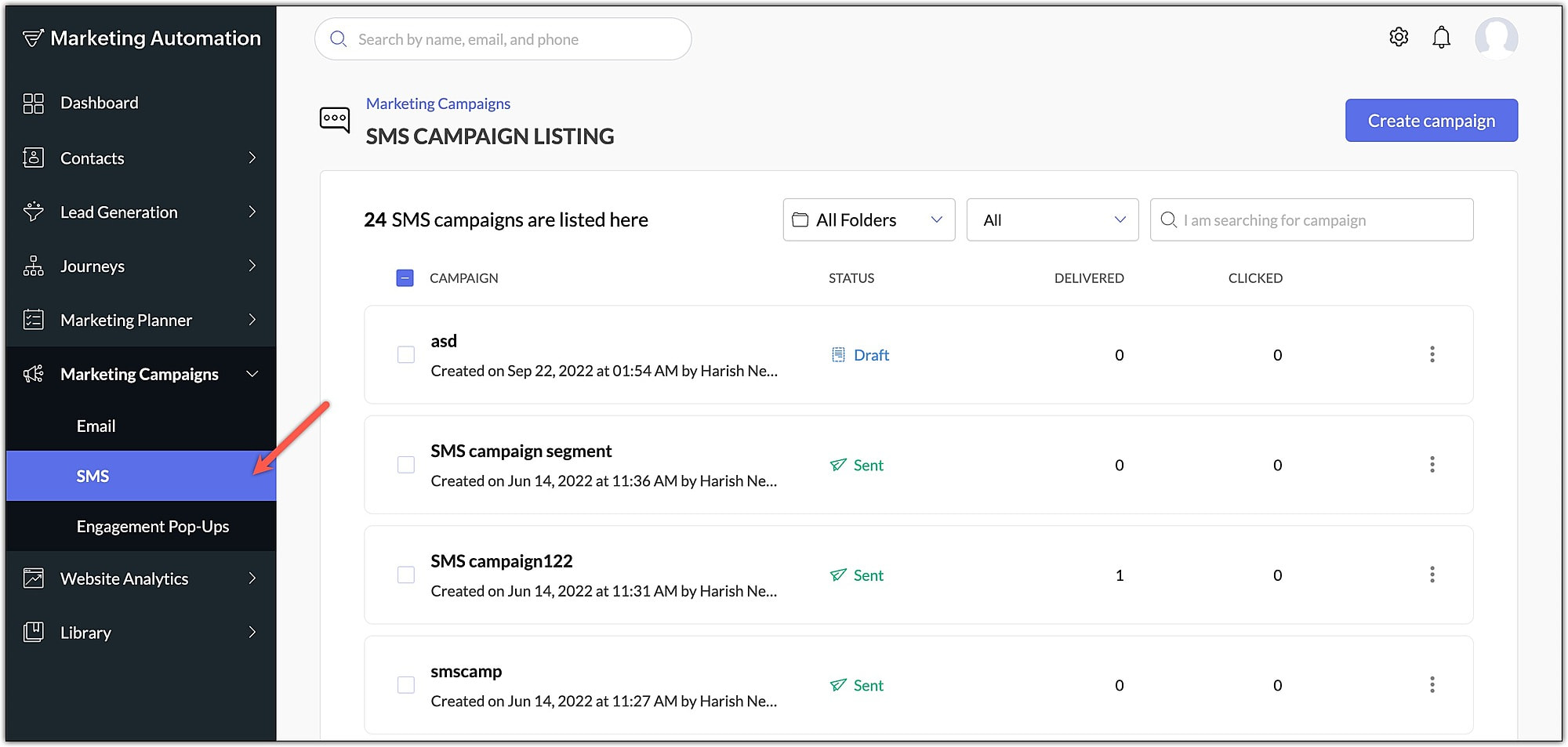Click Sent status icon for smscamp
This screenshot has height=747, width=1568.
tap(838, 685)
